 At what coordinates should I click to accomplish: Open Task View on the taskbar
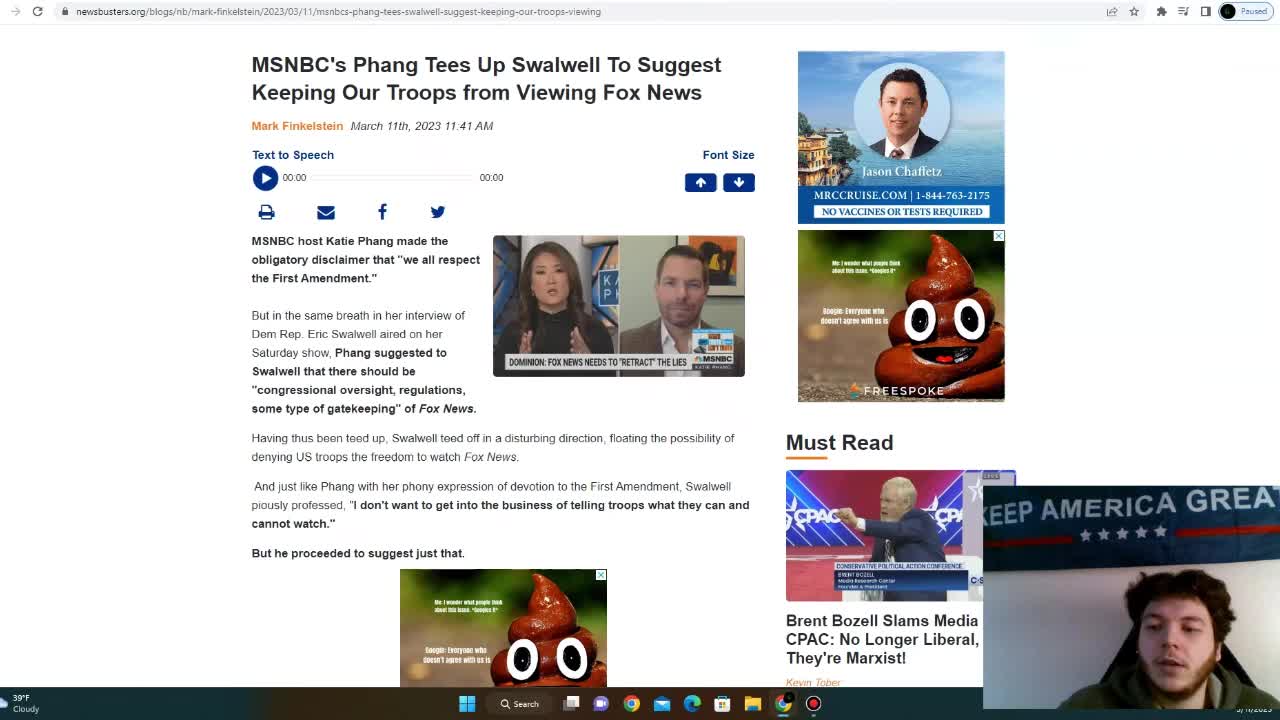pyautogui.click(x=571, y=704)
